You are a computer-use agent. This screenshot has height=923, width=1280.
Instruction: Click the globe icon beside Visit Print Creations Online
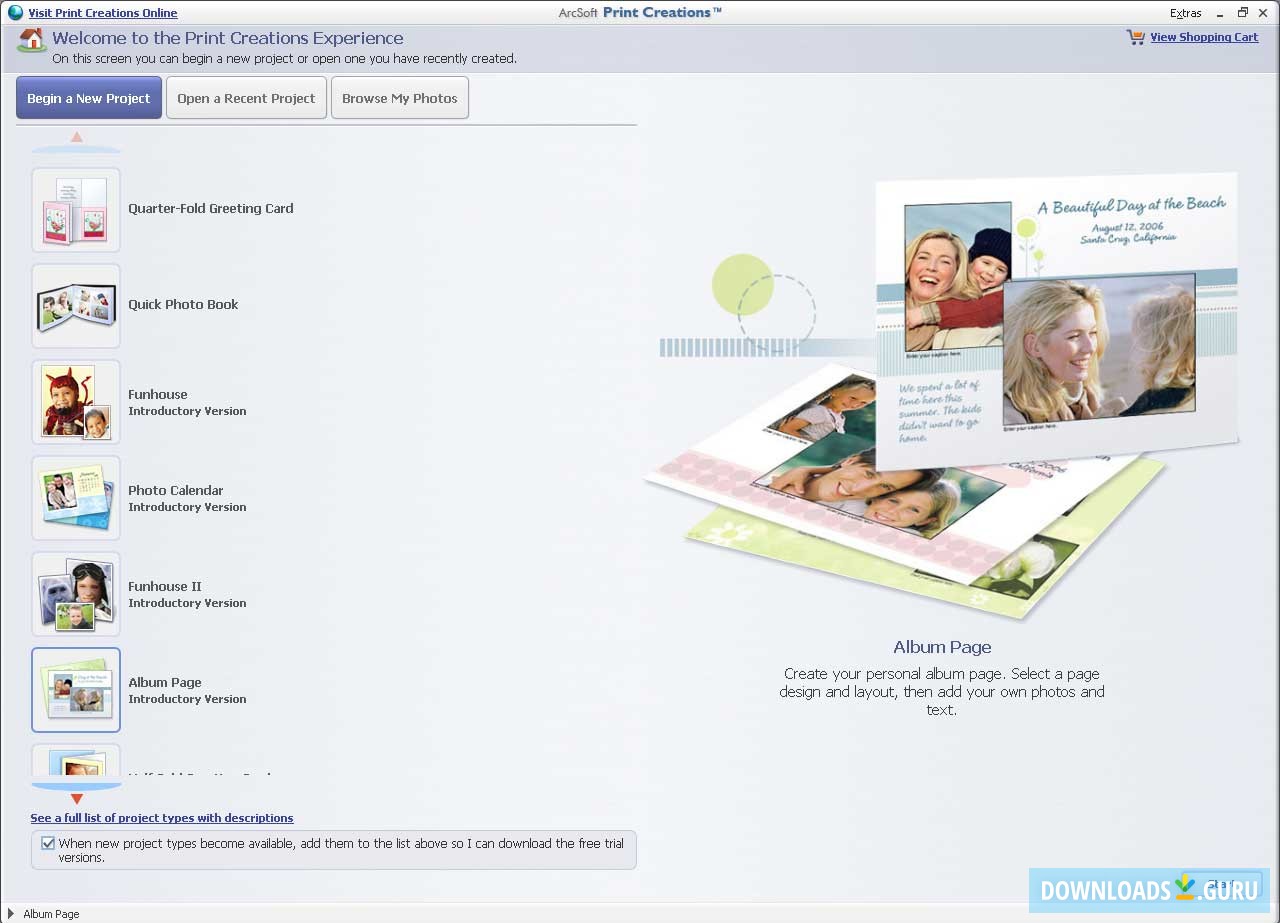(15, 13)
